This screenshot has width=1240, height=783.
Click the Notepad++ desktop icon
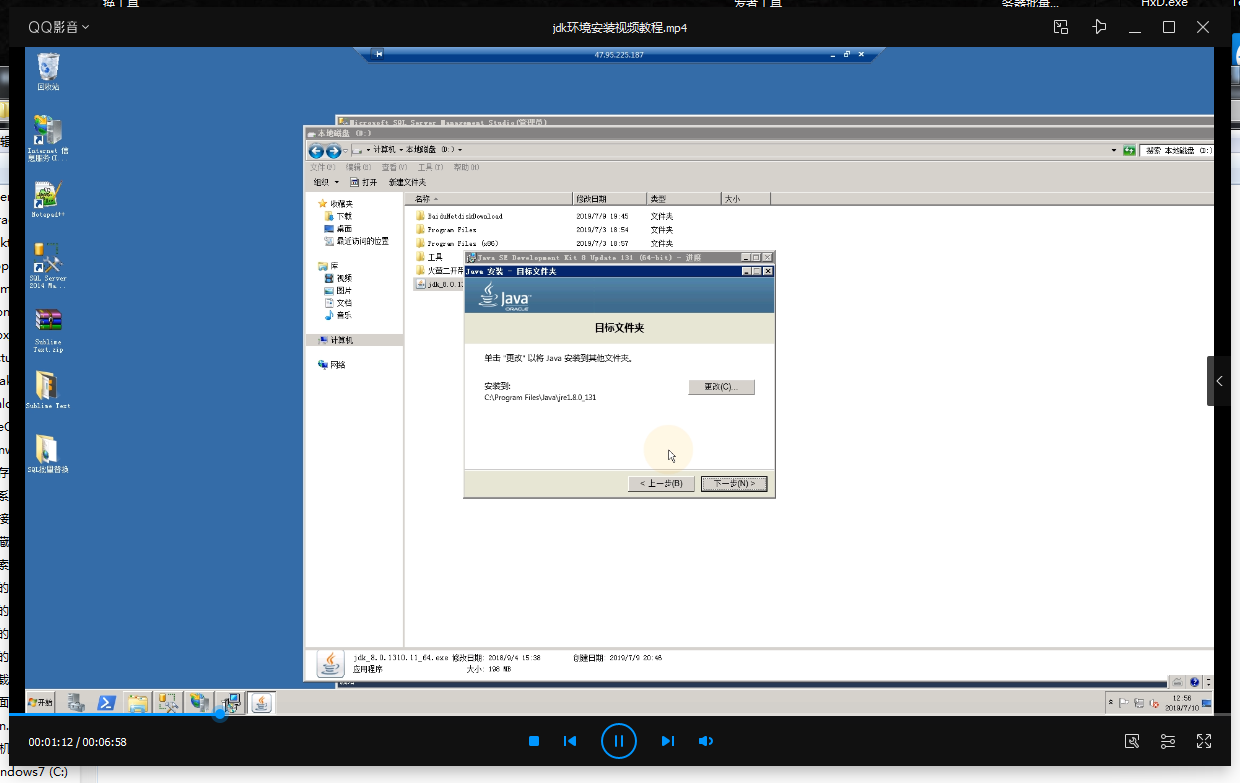(x=47, y=199)
